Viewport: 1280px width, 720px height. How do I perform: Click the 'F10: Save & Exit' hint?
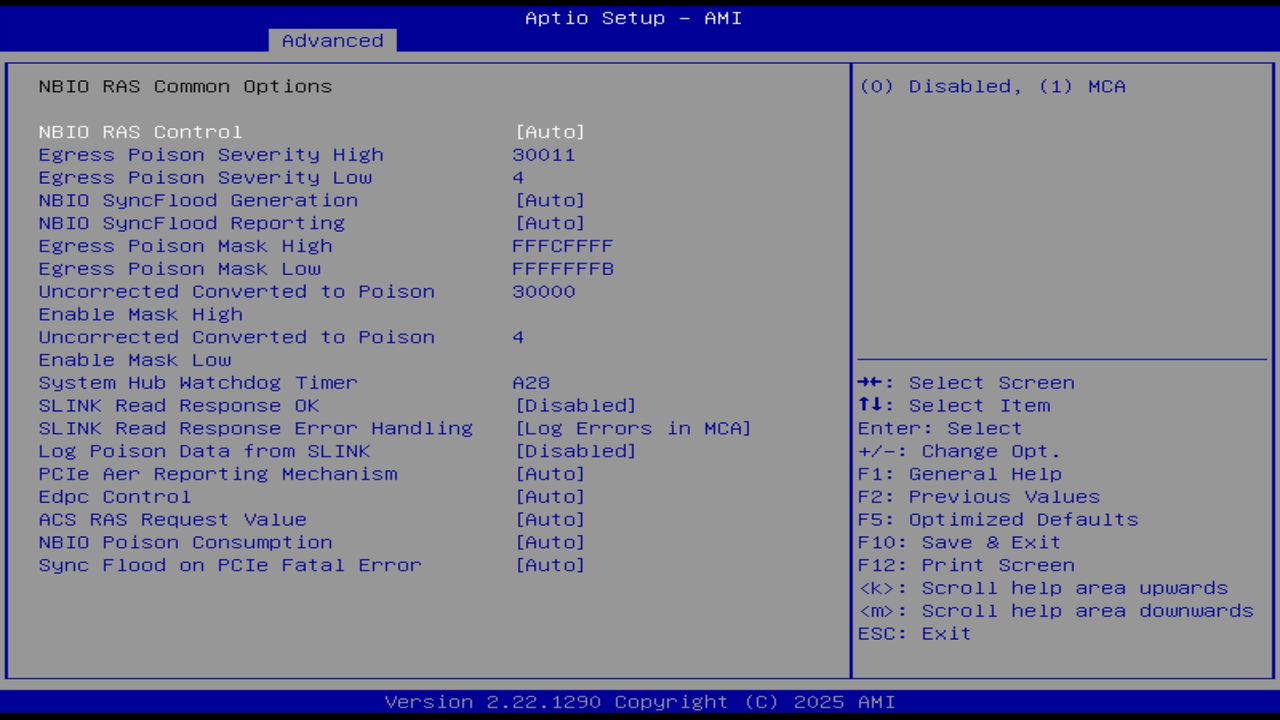[960, 543]
